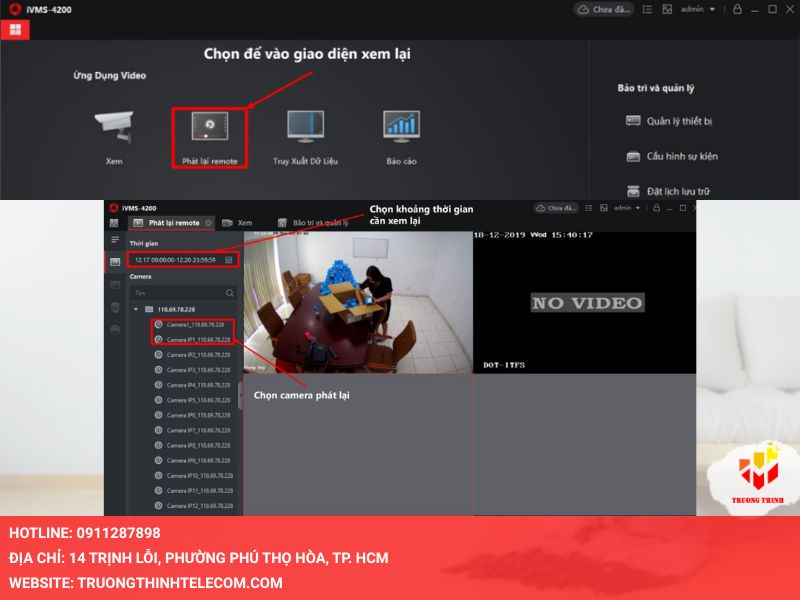Click the cloud button in playback window title bar

point(556,208)
